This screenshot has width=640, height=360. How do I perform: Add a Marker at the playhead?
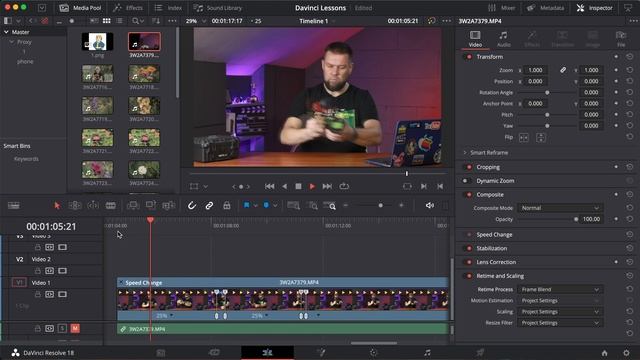(x=266, y=205)
